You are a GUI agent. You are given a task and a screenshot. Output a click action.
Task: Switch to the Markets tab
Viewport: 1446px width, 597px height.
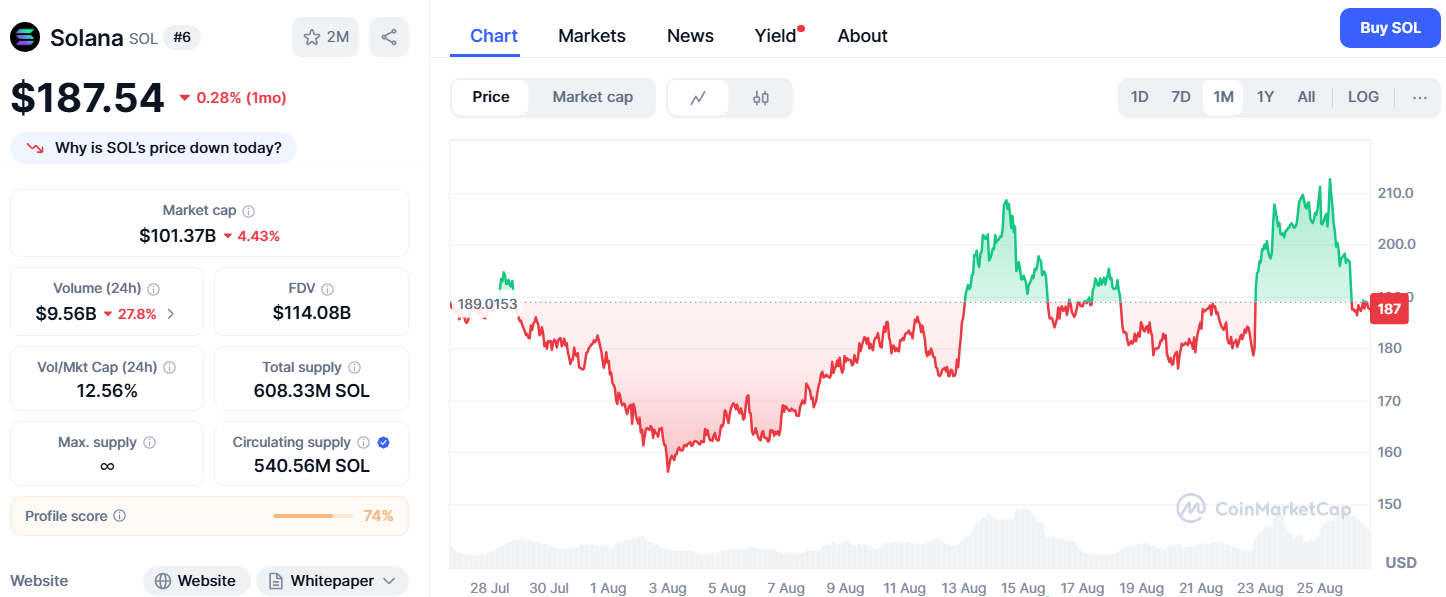tap(591, 35)
